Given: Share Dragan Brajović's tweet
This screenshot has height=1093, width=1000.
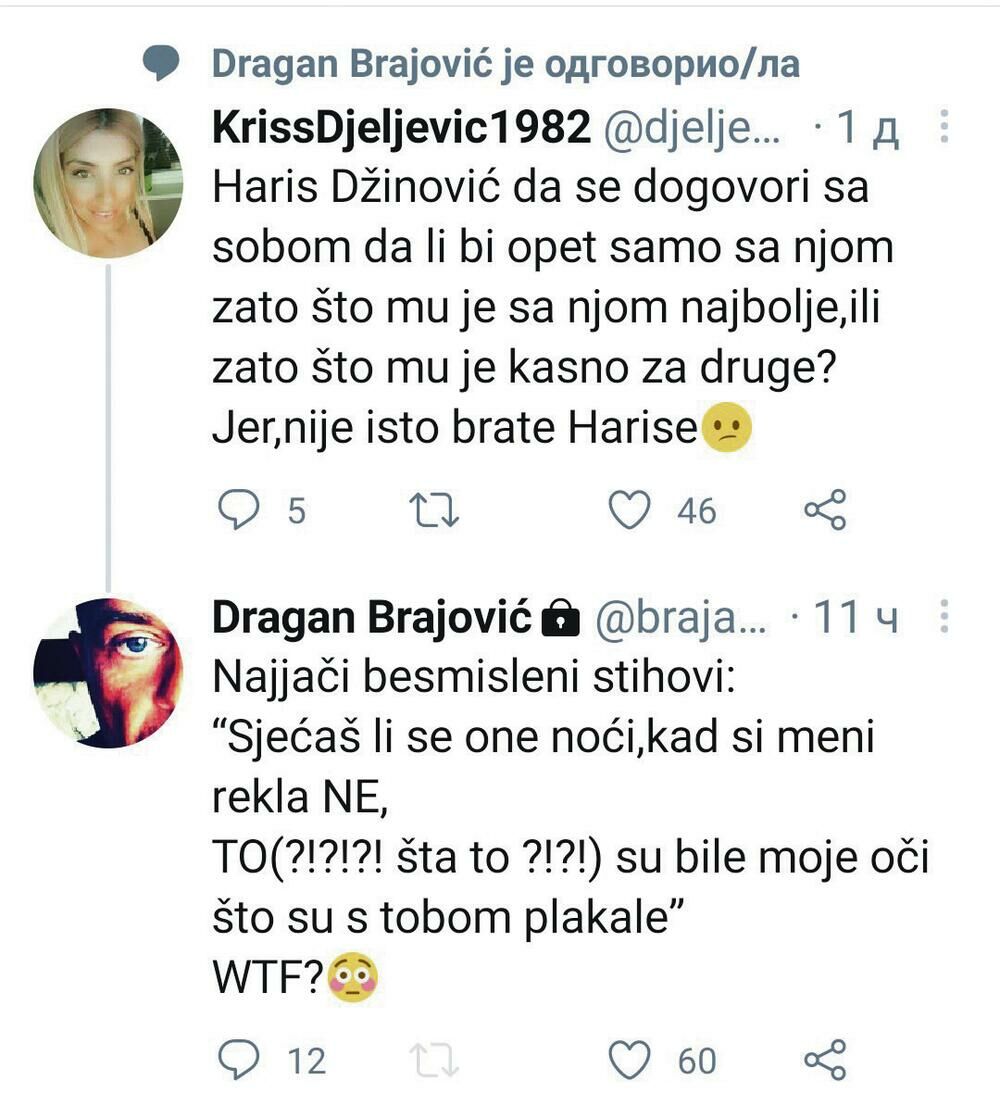Looking at the screenshot, I should click(825, 1059).
